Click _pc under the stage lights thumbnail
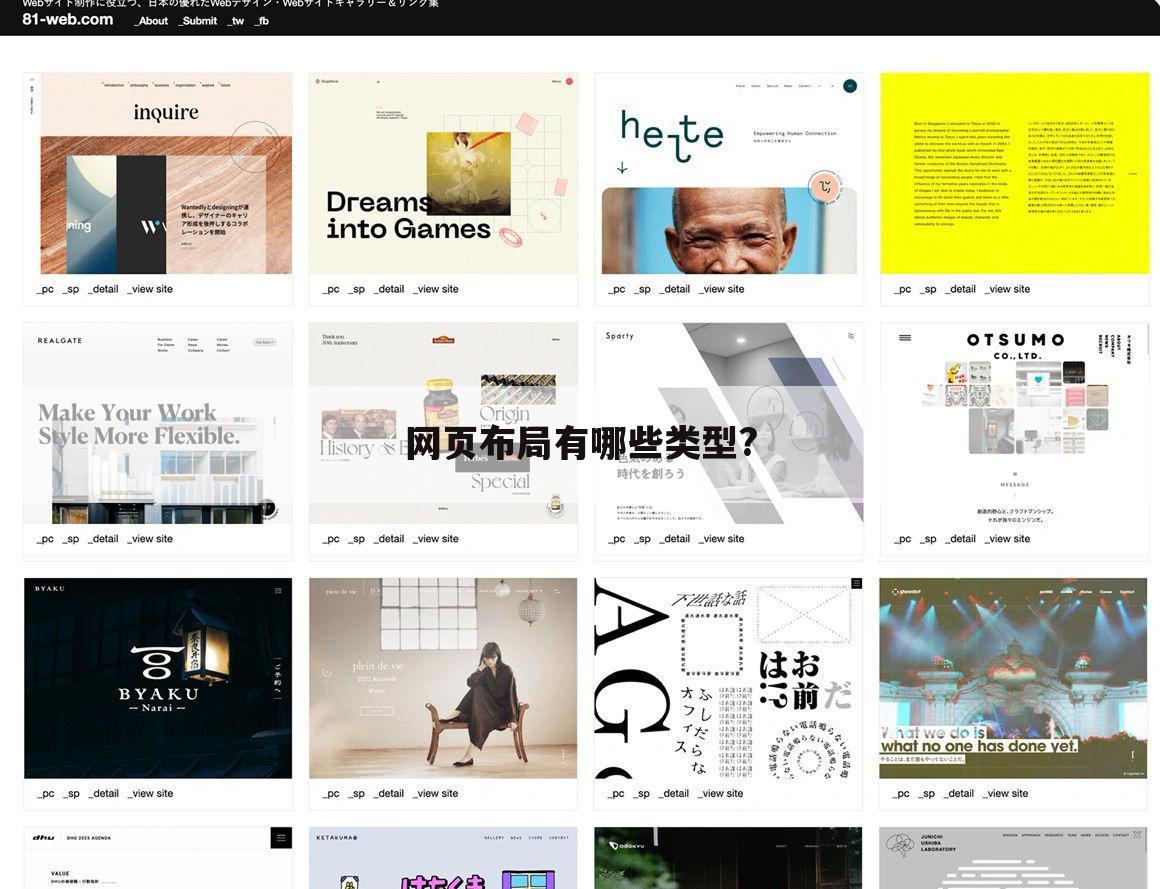1160x889 pixels. [x=901, y=794]
